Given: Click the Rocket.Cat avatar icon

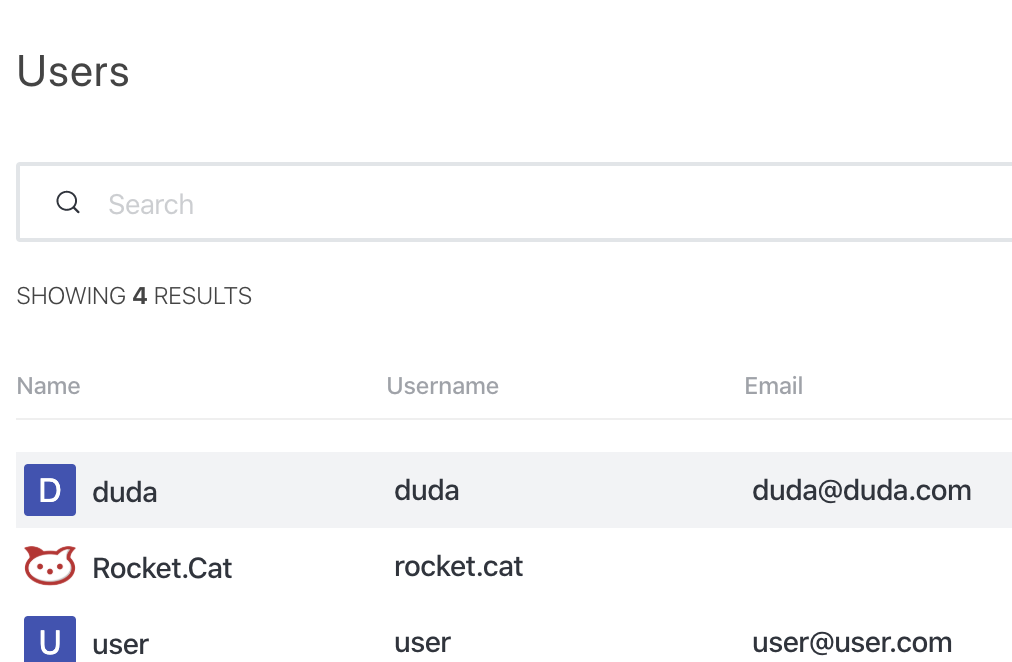Looking at the screenshot, I should tap(50, 566).
